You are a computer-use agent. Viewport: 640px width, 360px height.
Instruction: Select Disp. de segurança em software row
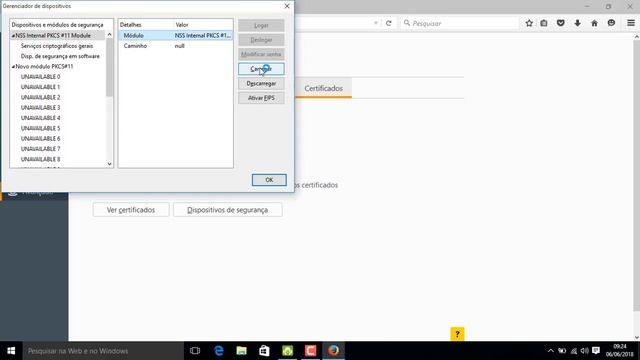pyautogui.click(x=60, y=56)
